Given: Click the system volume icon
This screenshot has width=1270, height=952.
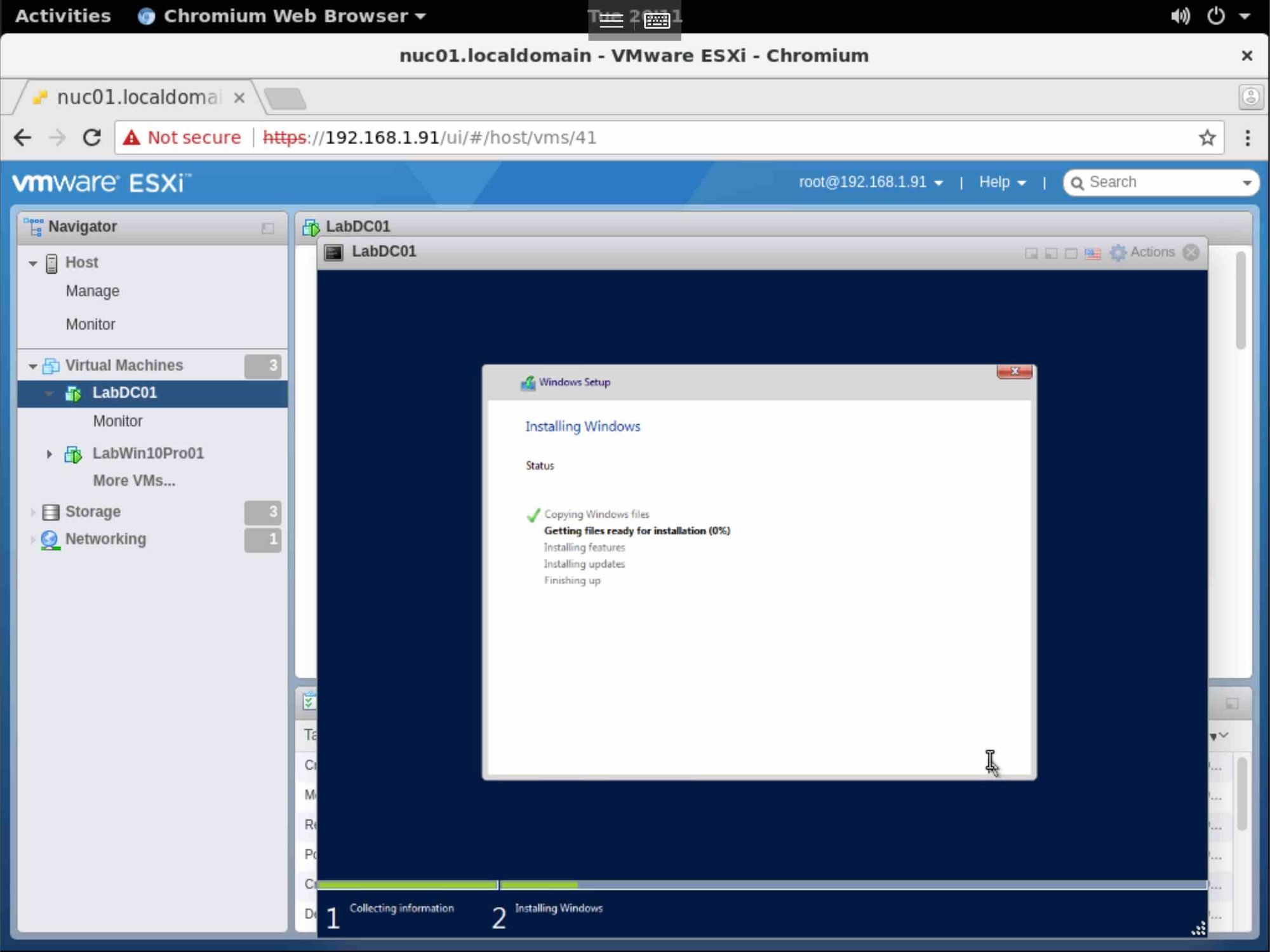Looking at the screenshot, I should (x=1180, y=16).
